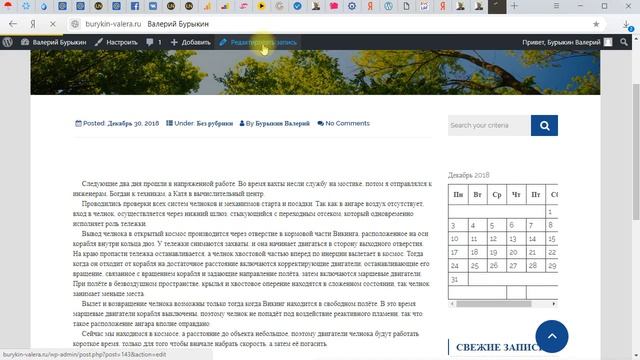640x360 pixels.
Task: Switch to the pink icon tab
Action: point(334,6)
